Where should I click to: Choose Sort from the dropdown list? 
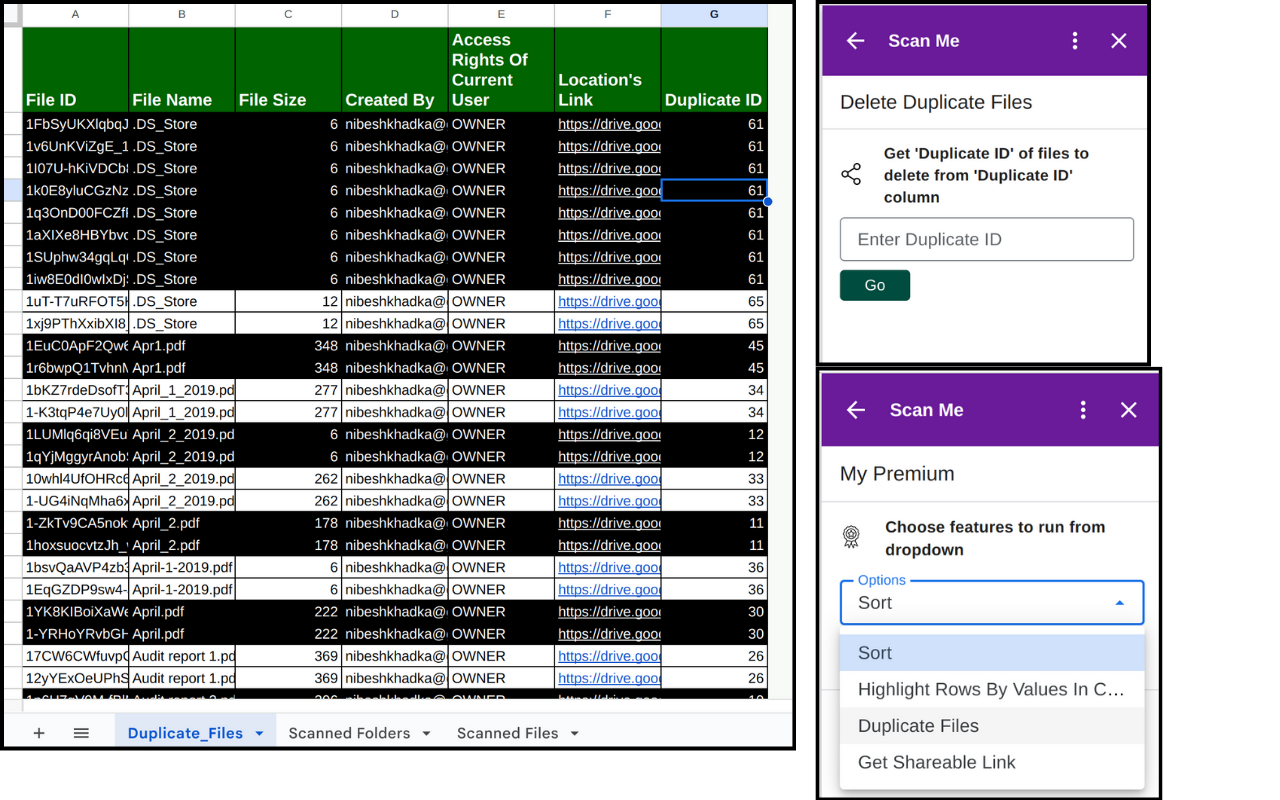[x=992, y=653]
